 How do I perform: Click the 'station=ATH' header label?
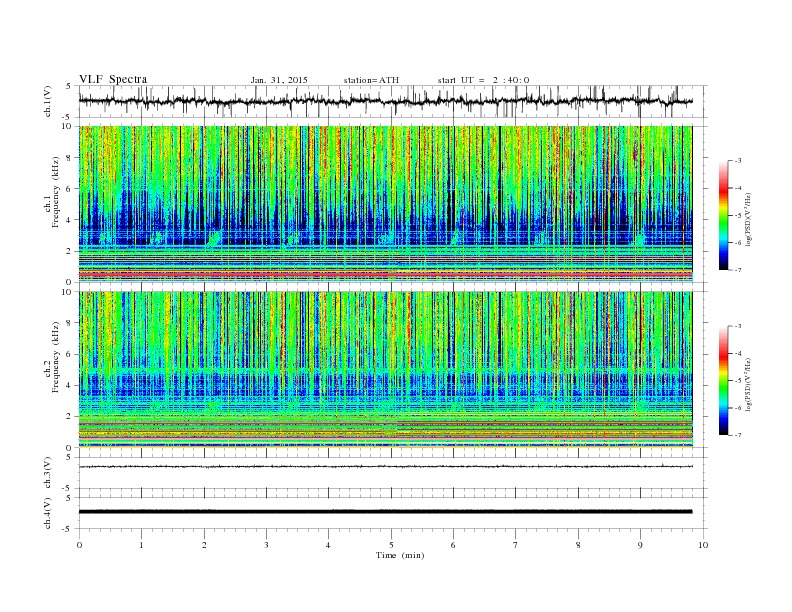click(371, 80)
